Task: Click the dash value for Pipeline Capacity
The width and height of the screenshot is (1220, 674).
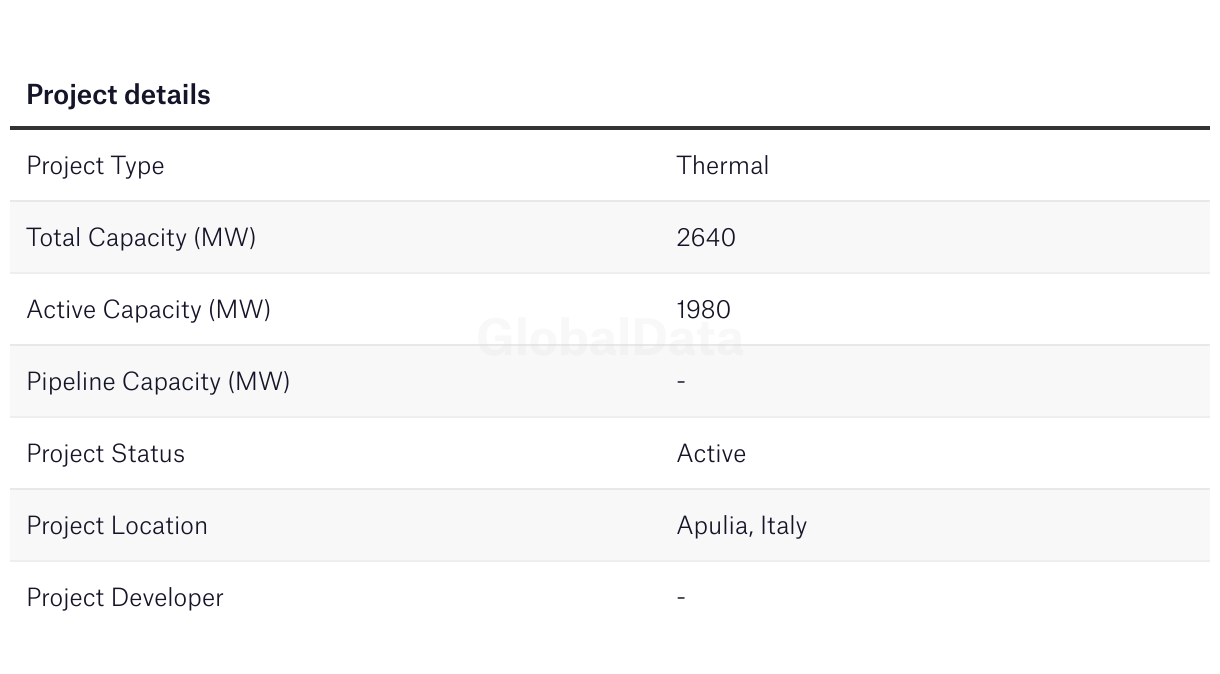Action: (x=681, y=382)
